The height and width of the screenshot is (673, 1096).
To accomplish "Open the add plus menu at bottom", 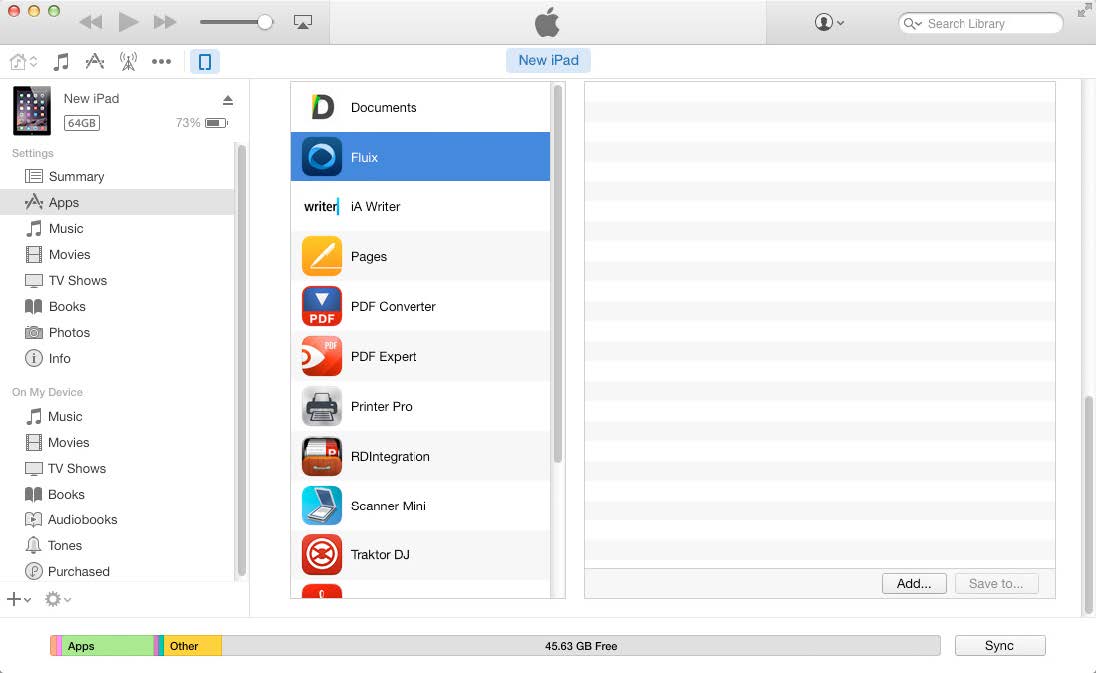I will [x=19, y=599].
